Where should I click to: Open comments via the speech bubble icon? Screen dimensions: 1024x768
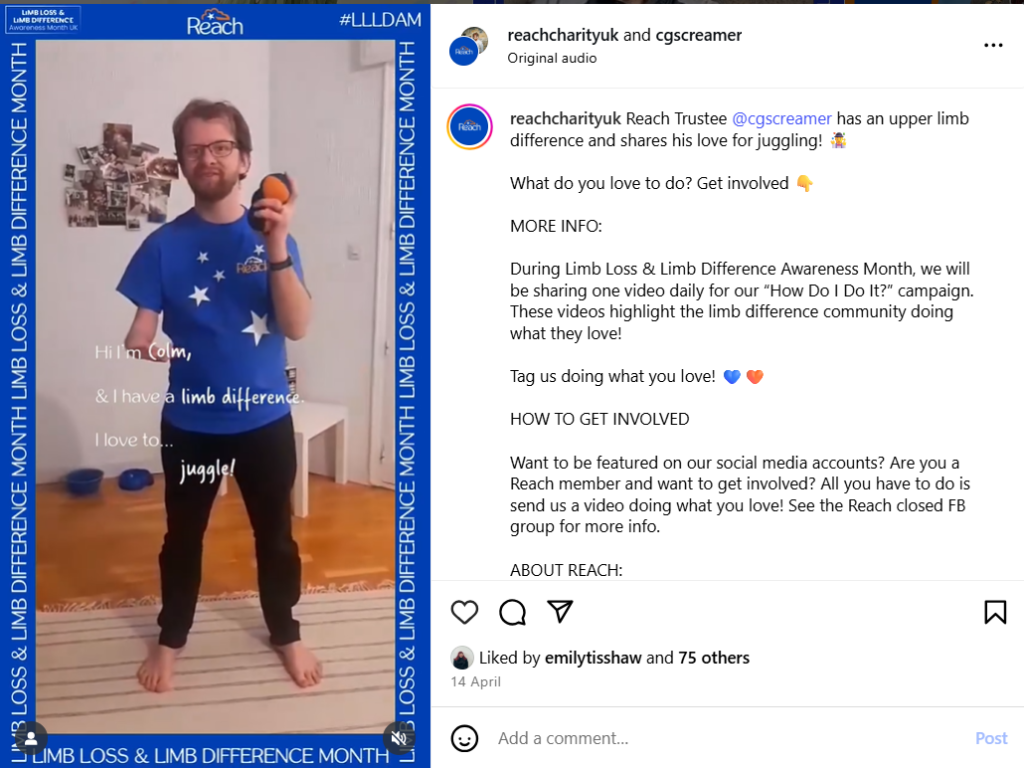(512, 612)
